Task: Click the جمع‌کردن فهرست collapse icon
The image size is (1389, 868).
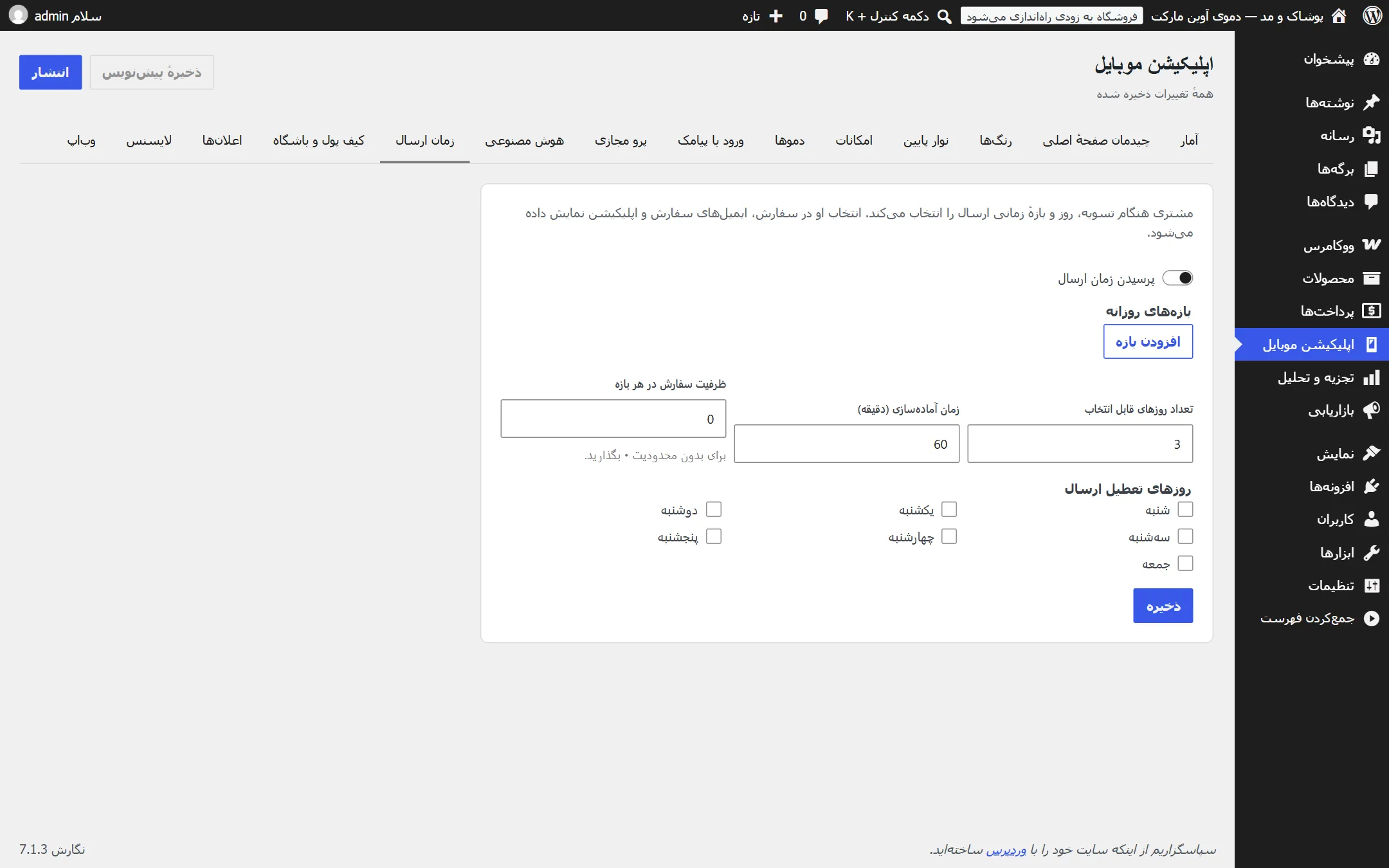Action: coord(1372,618)
